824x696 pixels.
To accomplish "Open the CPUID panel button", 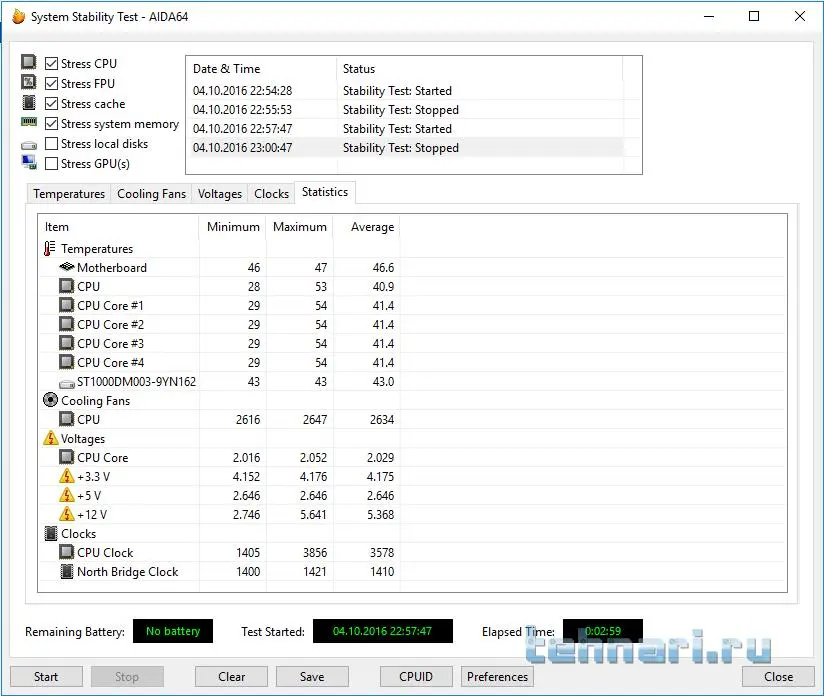I will click(416, 677).
